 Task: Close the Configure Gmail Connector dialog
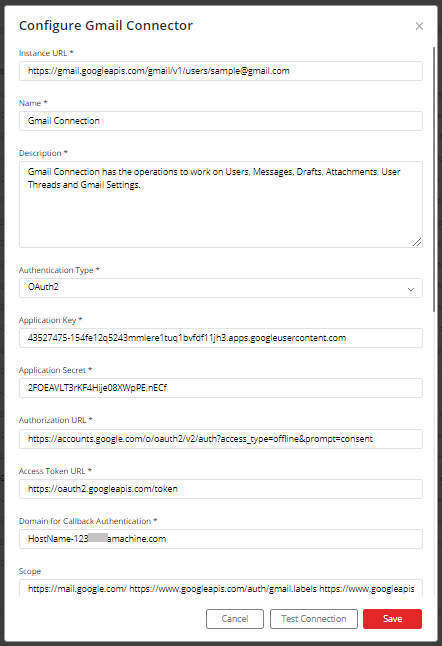(419, 26)
